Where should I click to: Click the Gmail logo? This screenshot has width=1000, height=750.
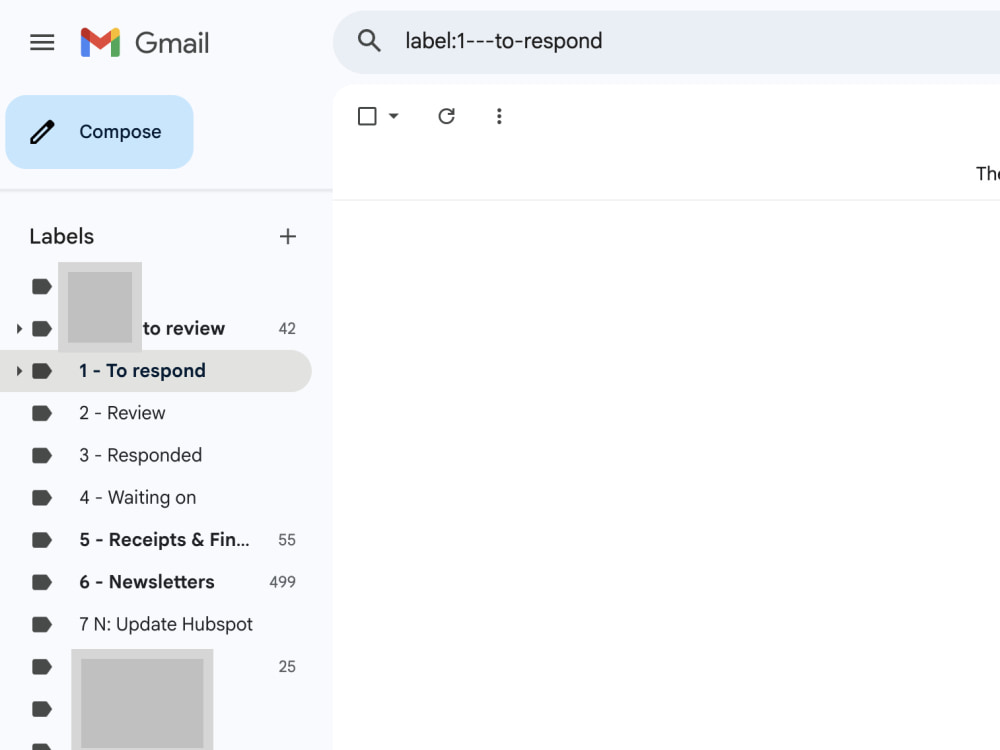pos(145,43)
